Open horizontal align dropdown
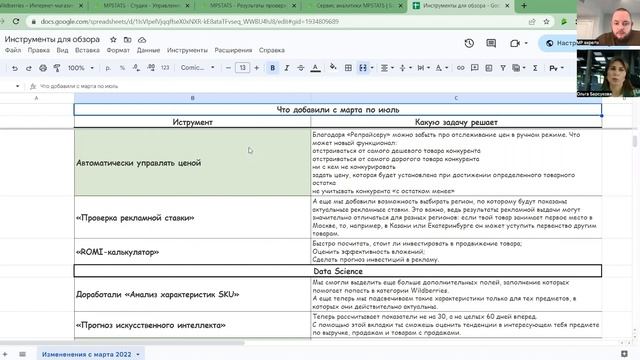The image size is (640, 360). [x=386, y=68]
